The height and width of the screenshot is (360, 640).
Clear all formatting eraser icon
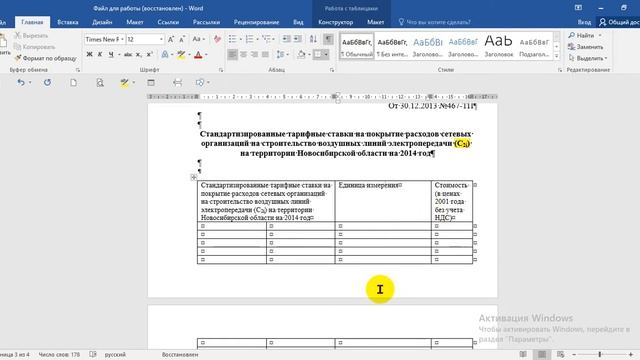[x=217, y=39]
